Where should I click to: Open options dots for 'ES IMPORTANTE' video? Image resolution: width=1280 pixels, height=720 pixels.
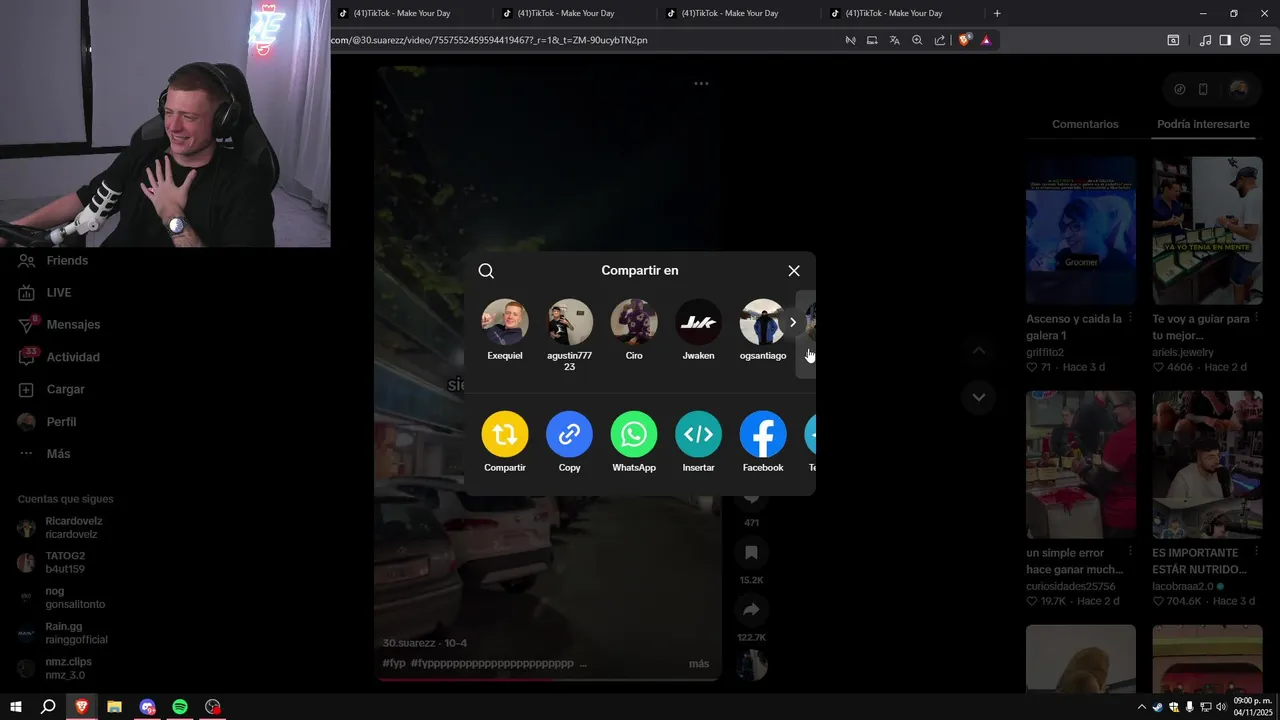(1257, 551)
